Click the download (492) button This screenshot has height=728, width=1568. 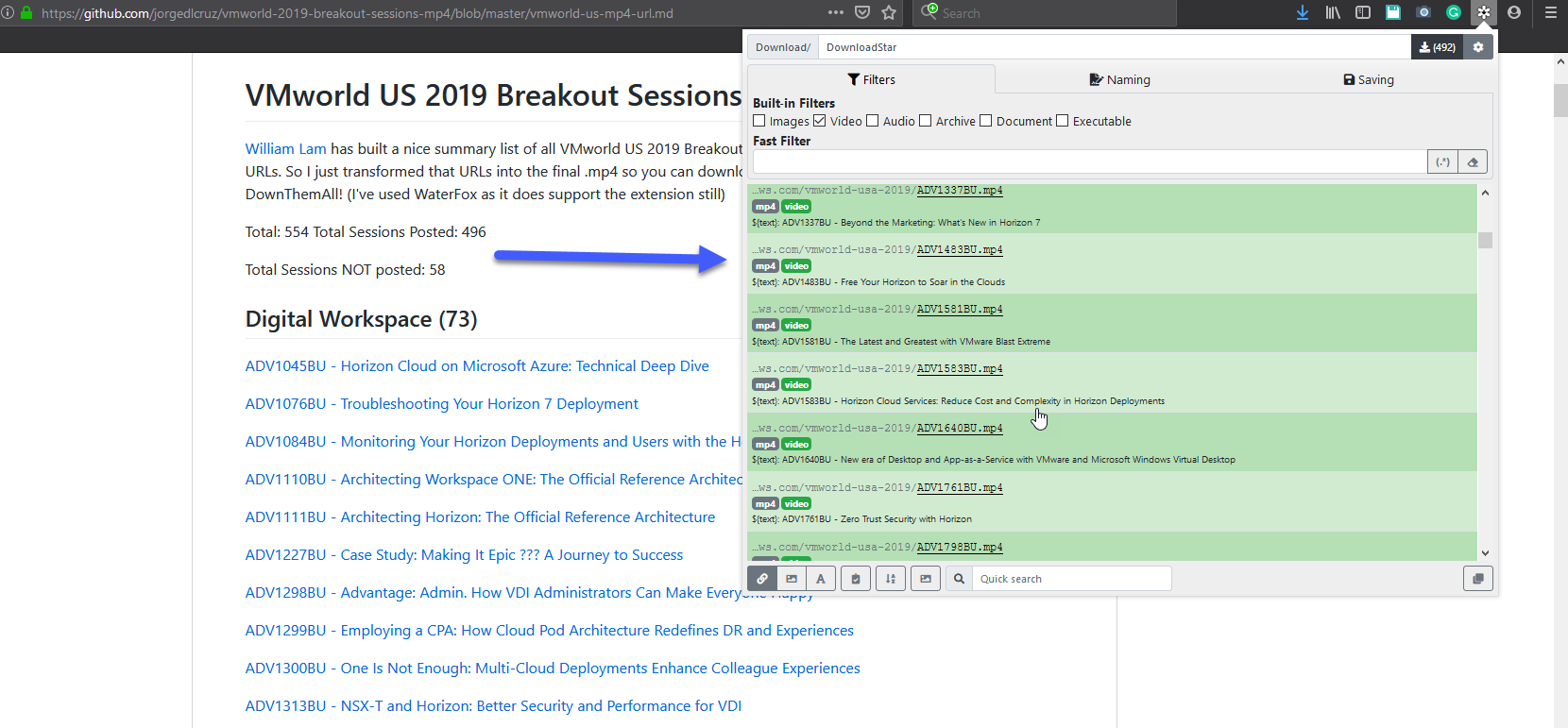tap(1438, 47)
